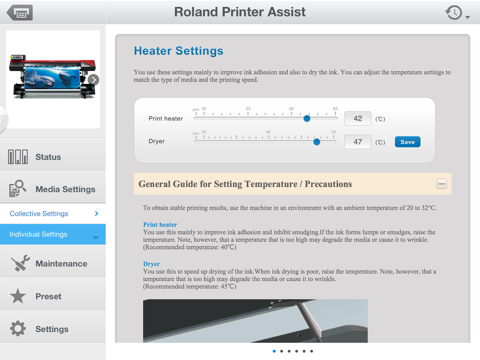Viewport: 480px width, 360px height.
Task: Adjust the Print heater slider handle
Action: click(307, 118)
